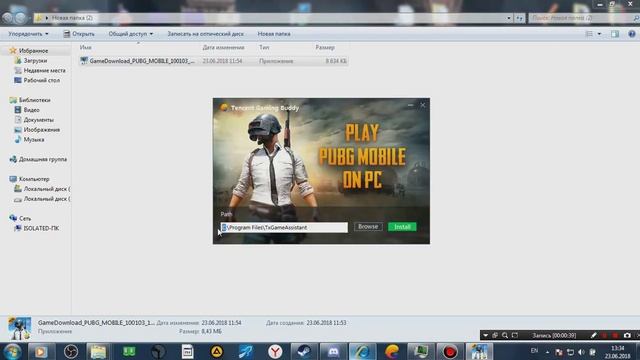
Task: Open the Упорядочить dropdown menu
Action: pyautogui.click(x=28, y=34)
